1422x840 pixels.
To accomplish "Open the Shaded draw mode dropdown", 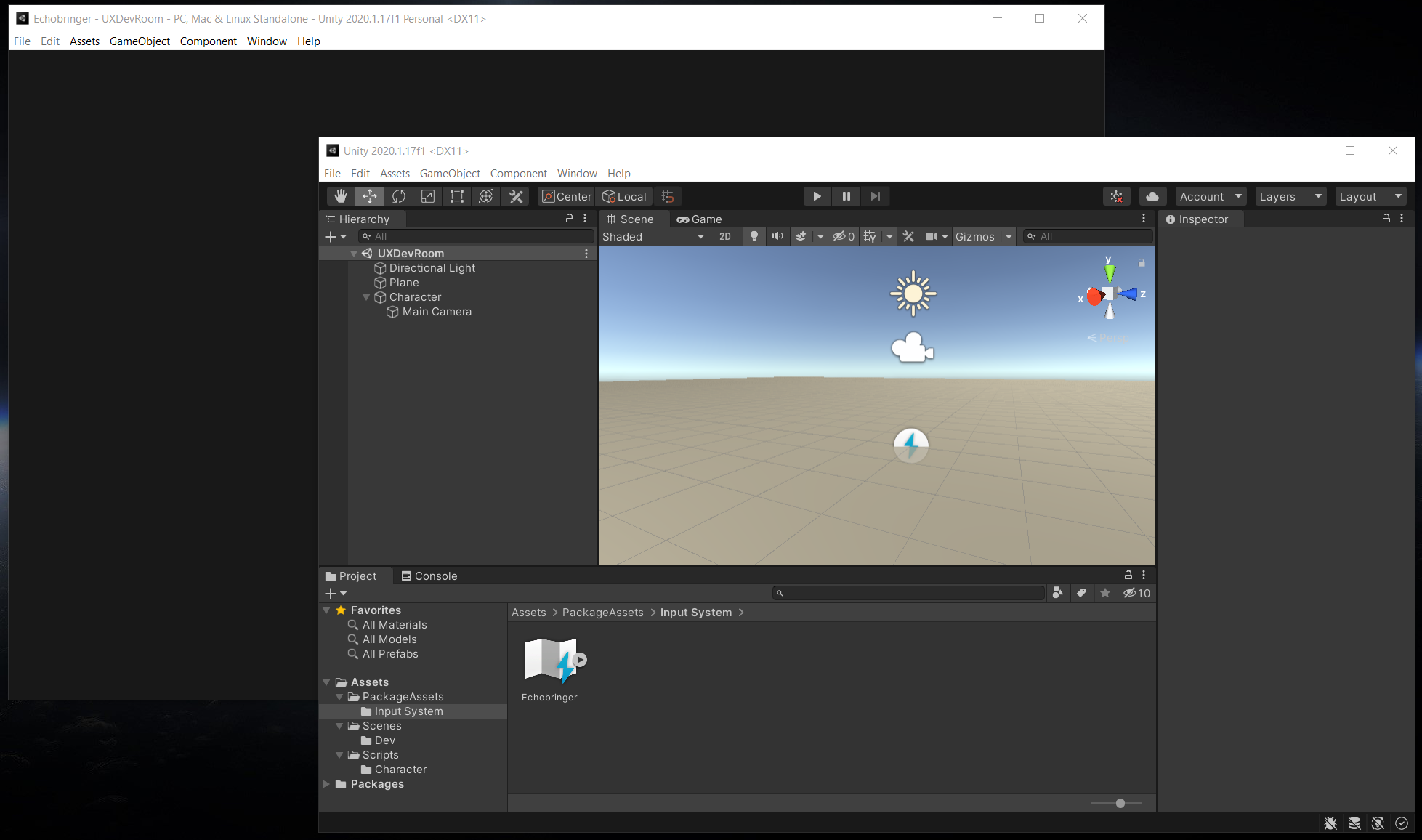I will (x=653, y=236).
